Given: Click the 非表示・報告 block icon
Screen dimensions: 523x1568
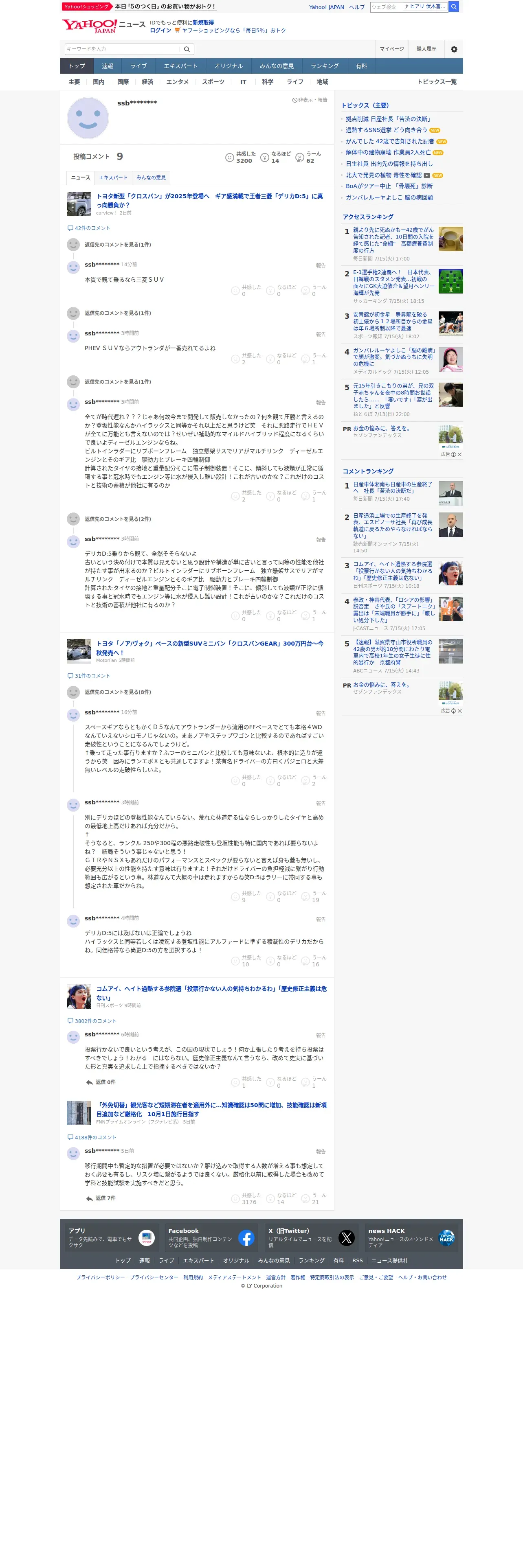Looking at the screenshot, I should click(x=294, y=100).
